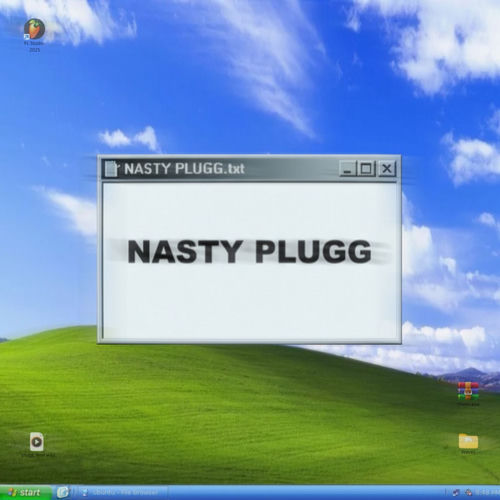Click the Start button
The width and height of the screenshot is (500, 500).
[25, 492]
